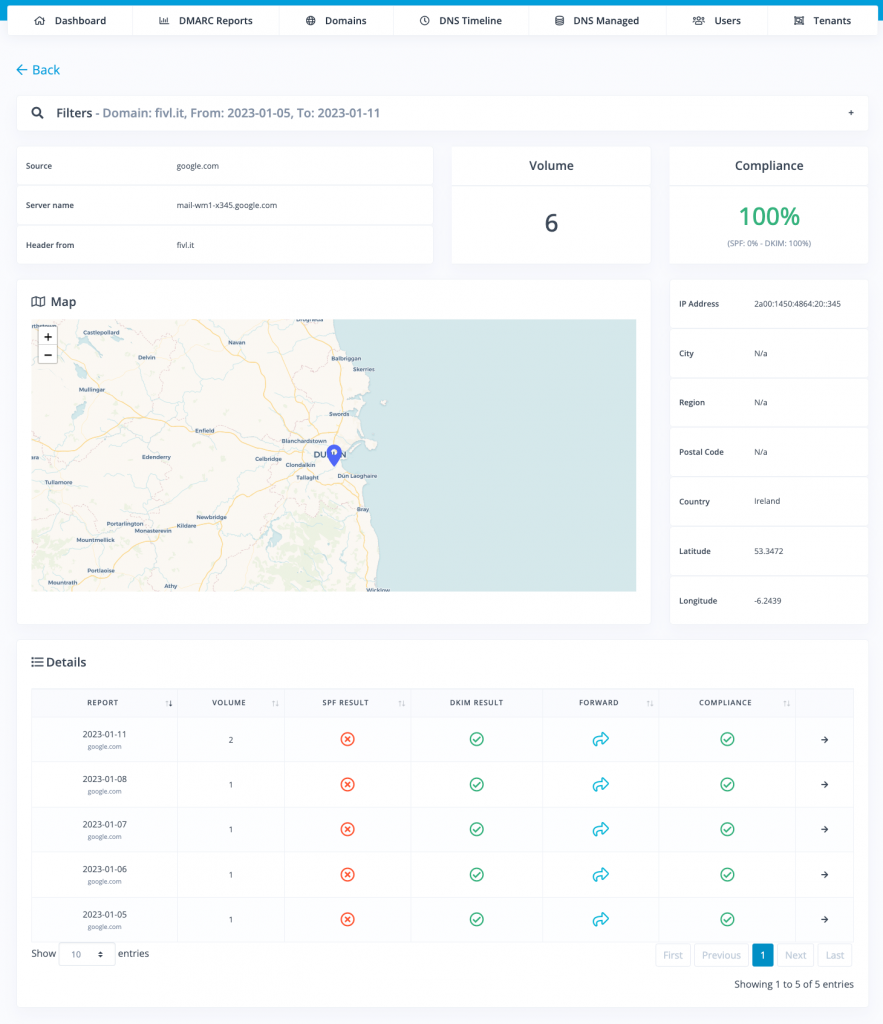Click compliance check in 2023-01-05 row
883x1024 pixels.
[727, 920]
